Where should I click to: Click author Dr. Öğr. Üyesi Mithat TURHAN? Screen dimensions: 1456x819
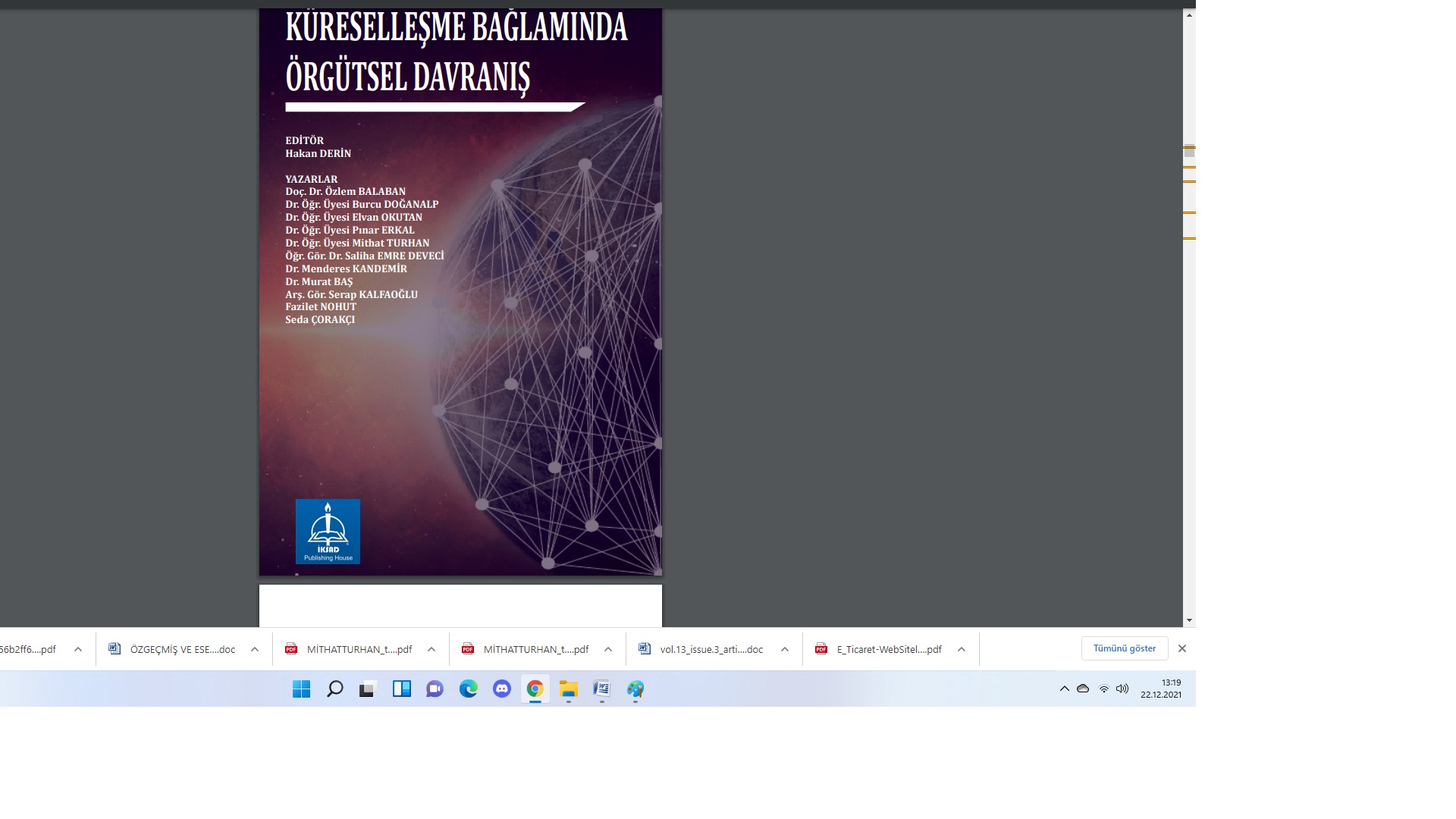(357, 243)
